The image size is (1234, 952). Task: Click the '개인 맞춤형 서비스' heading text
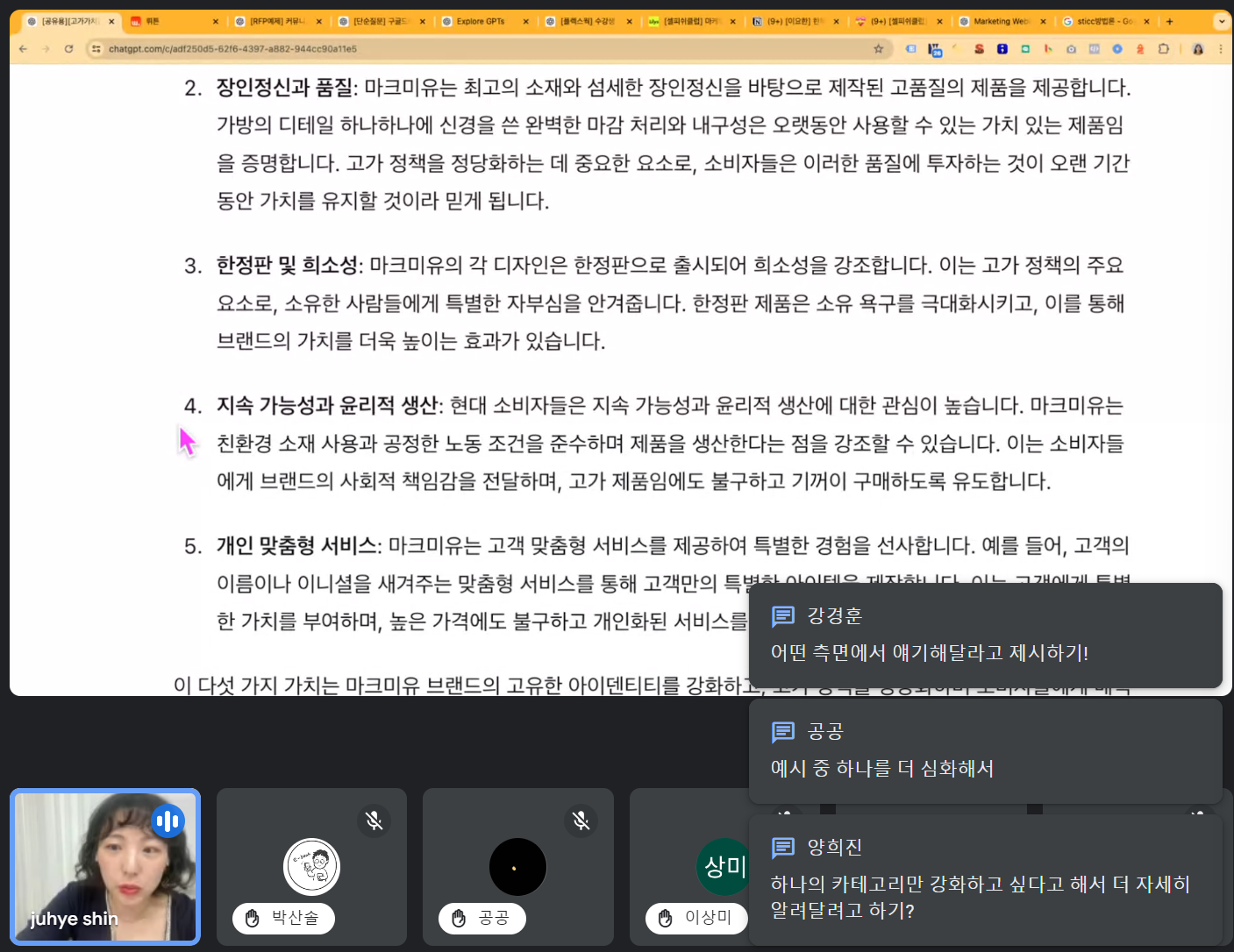point(296,545)
